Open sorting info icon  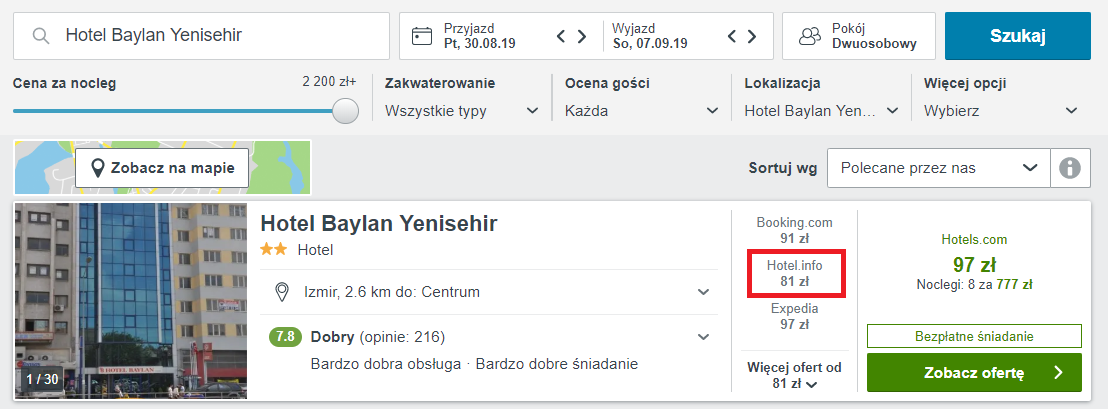[1070, 168]
